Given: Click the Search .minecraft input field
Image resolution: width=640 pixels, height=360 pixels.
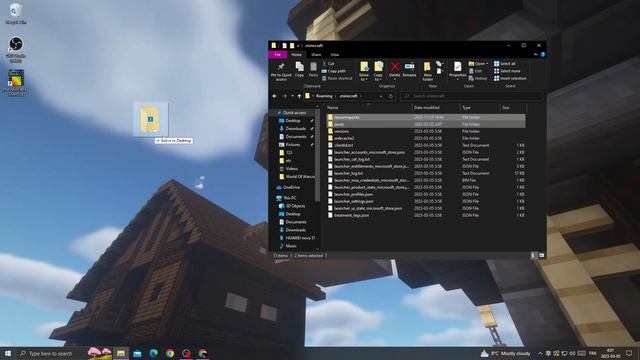Looking at the screenshot, I should (471, 96).
